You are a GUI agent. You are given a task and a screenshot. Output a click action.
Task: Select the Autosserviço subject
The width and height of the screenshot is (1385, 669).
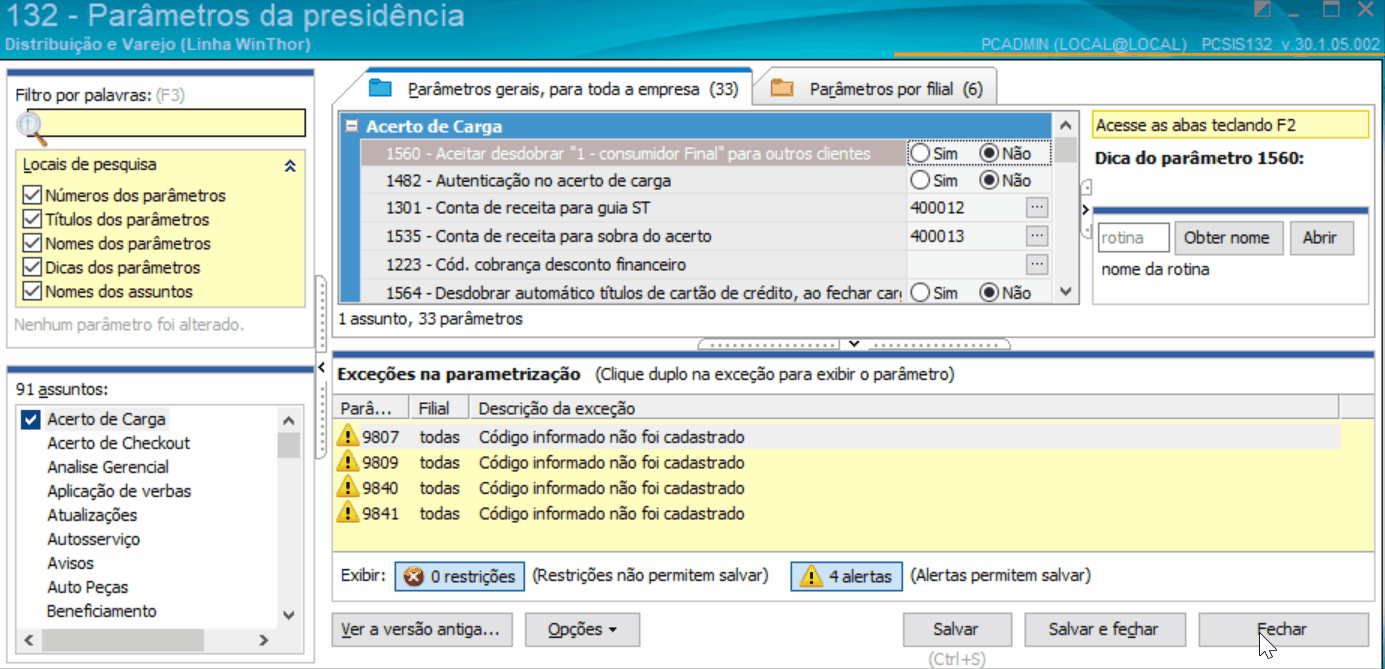tap(93, 539)
